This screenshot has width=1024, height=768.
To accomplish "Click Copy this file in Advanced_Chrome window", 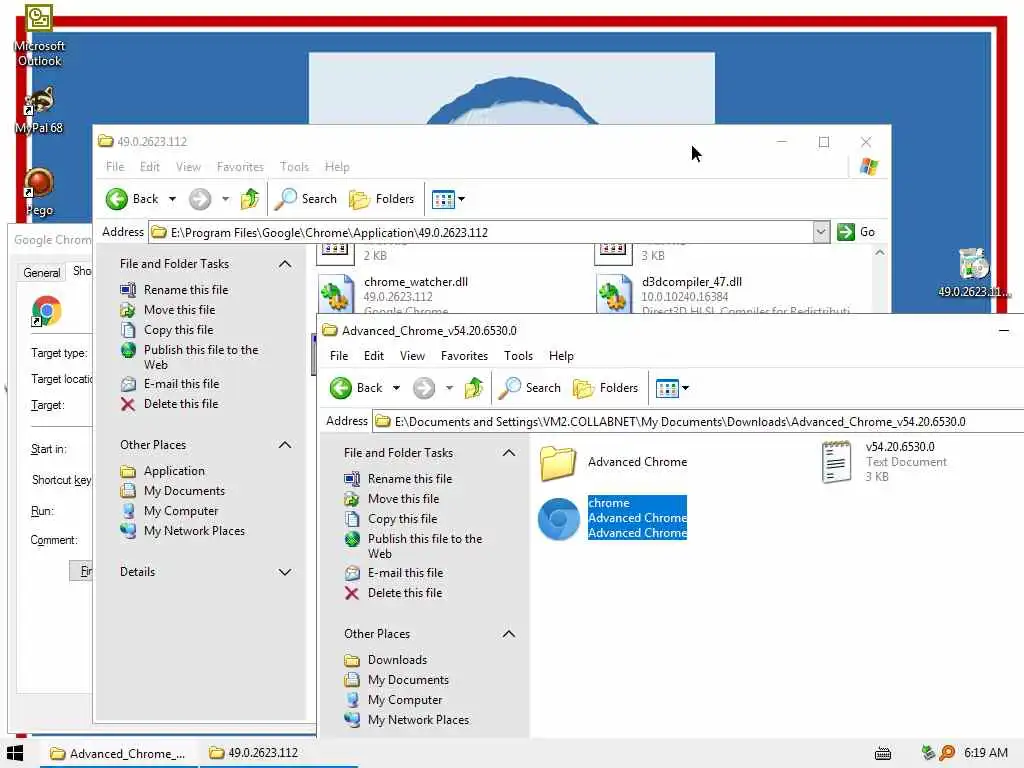I will pos(391,519).
